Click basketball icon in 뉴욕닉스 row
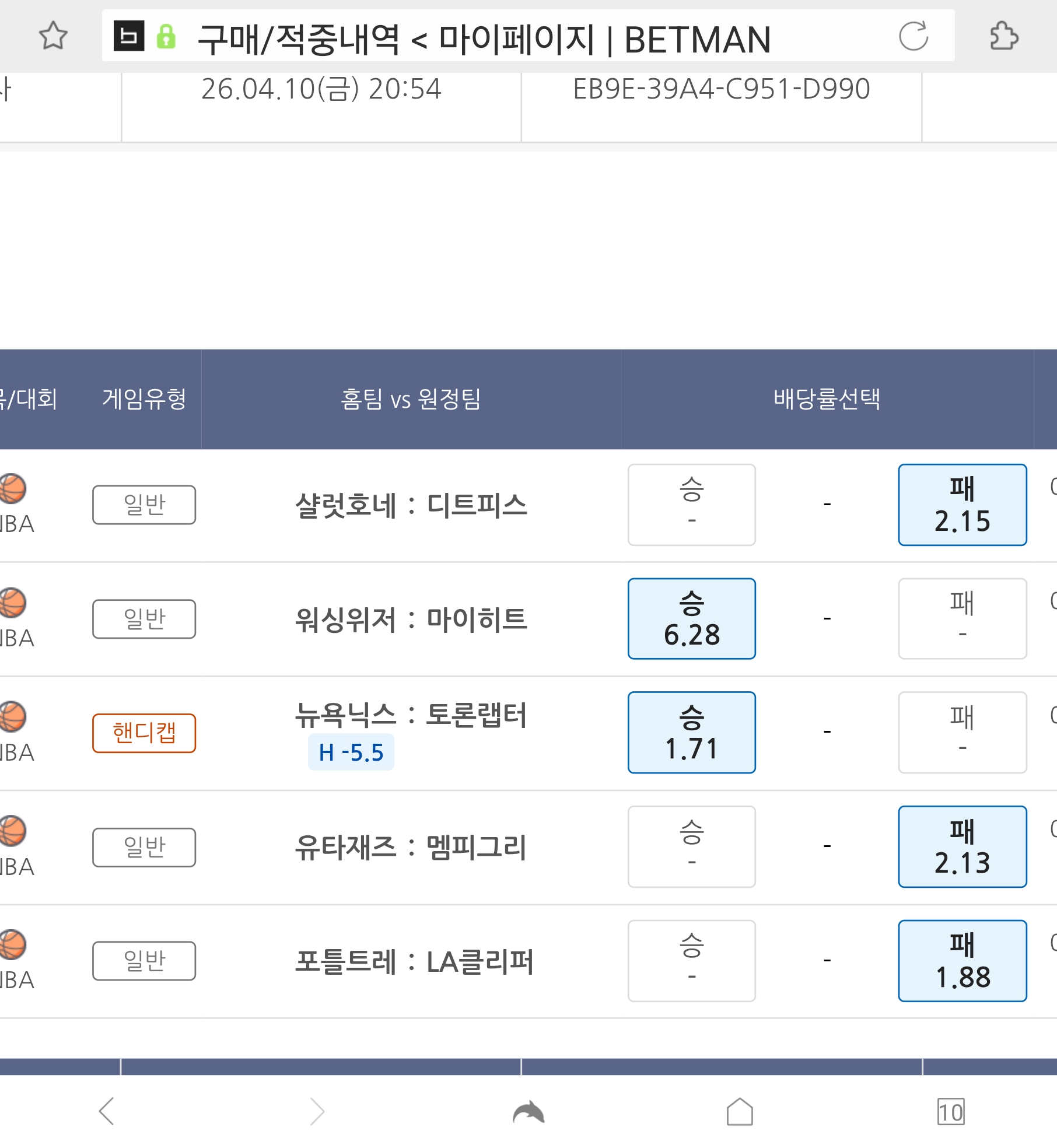The height and width of the screenshot is (1148, 1057). (12, 716)
